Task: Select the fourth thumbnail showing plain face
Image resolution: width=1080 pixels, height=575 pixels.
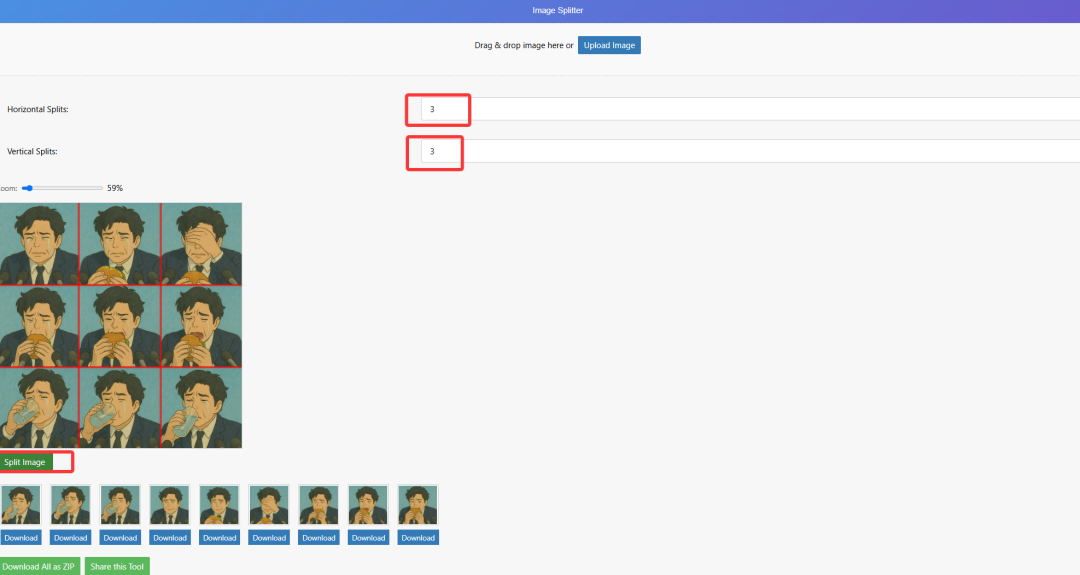Action: (x=169, y=505)
